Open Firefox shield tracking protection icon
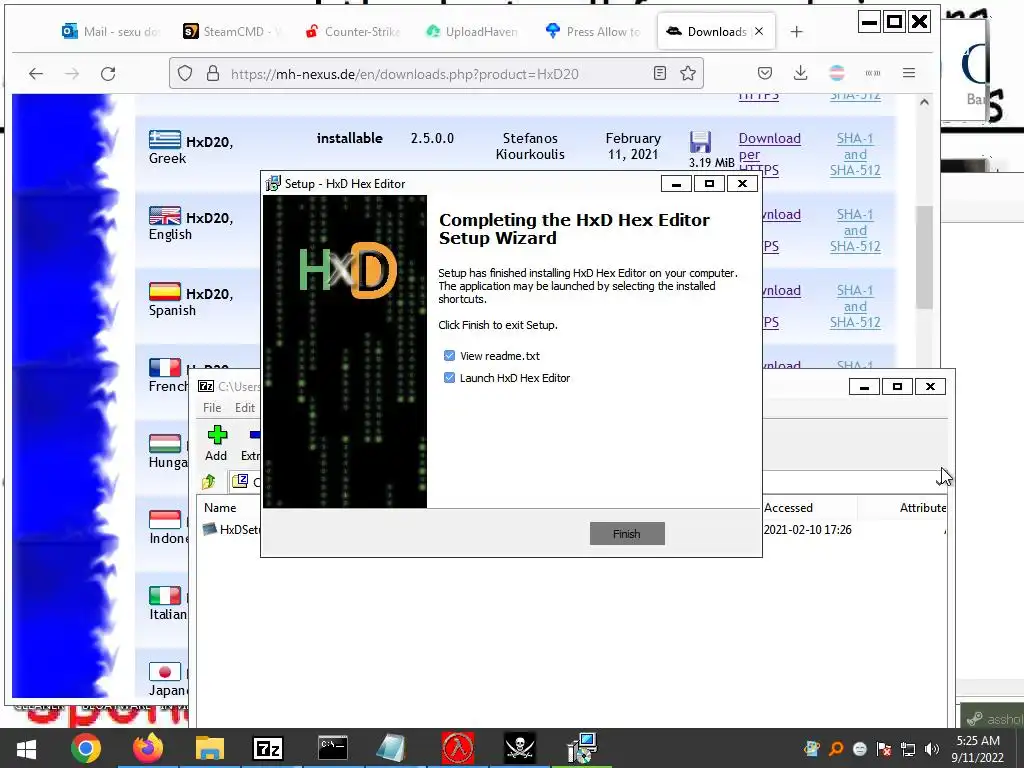The image size is (1024, 768). (x=185, y=74)
